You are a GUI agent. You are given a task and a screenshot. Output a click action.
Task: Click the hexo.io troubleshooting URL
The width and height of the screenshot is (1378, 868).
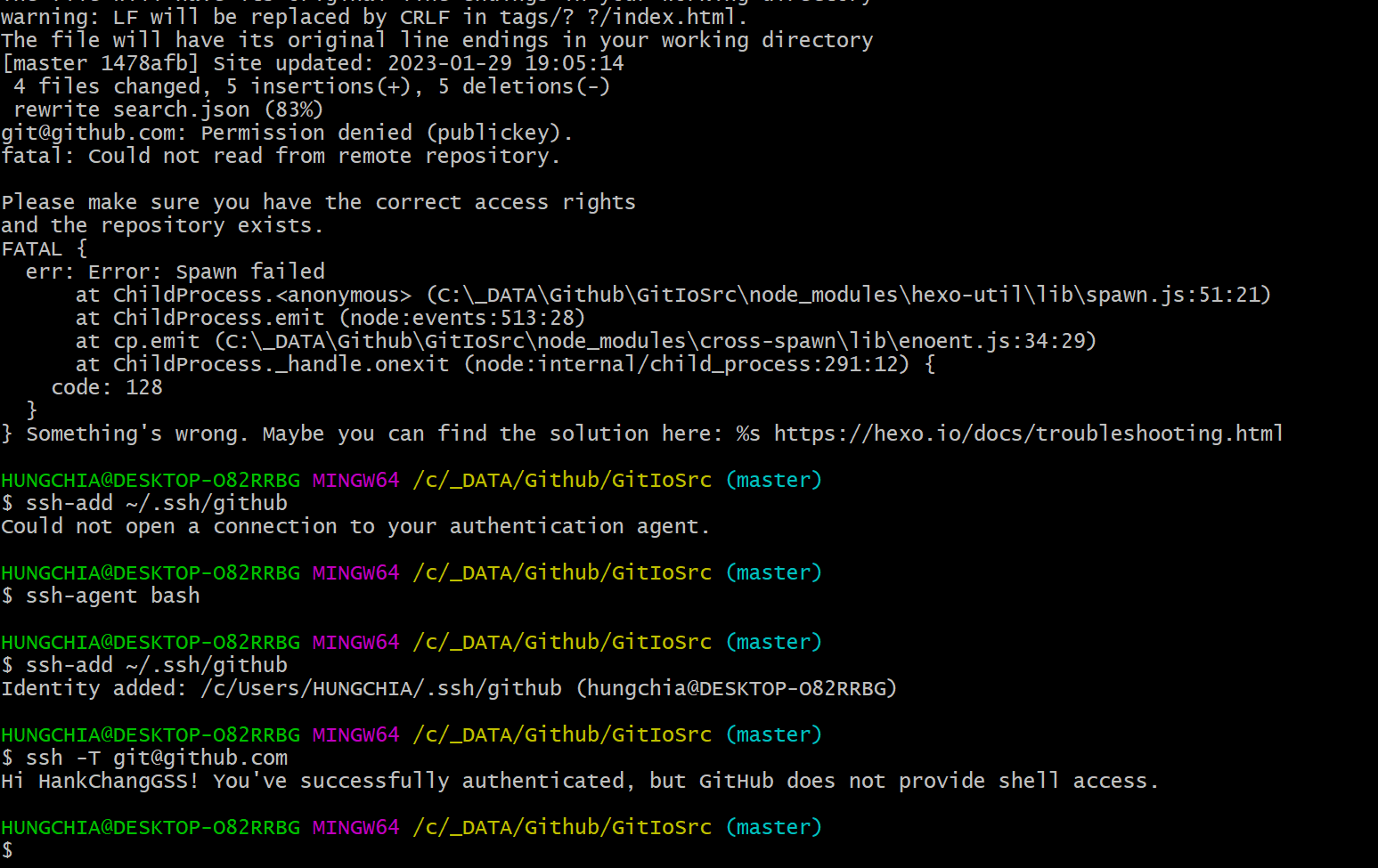(1028, 434)
